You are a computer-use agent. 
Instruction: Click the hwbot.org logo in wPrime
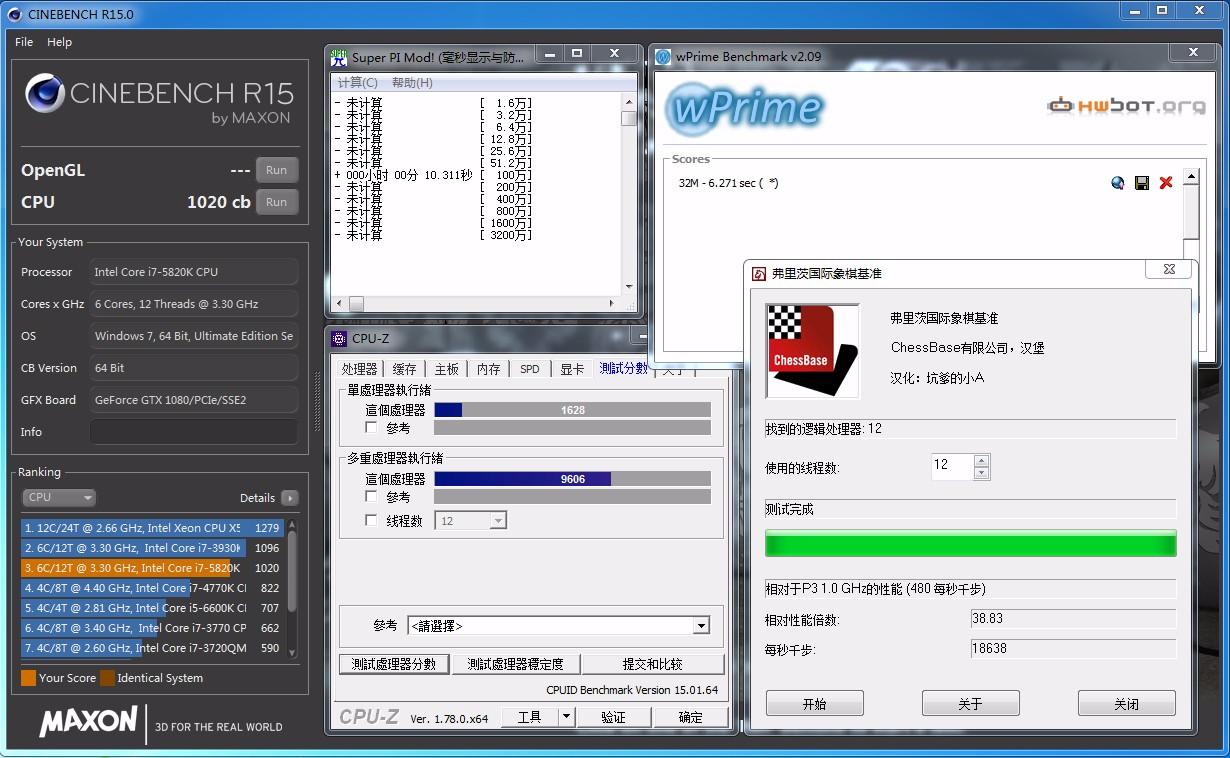coord(1126,105)
